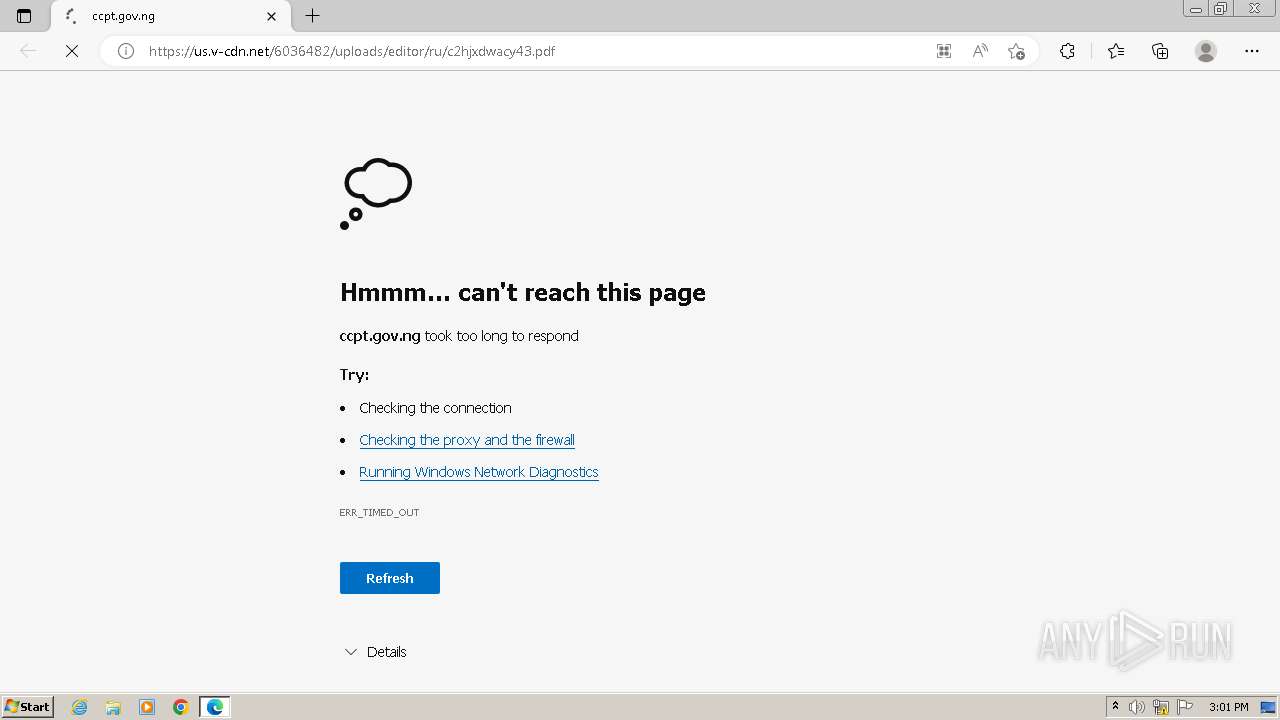
Task: Open Settings and more menu
Action: coord(1252,51)
